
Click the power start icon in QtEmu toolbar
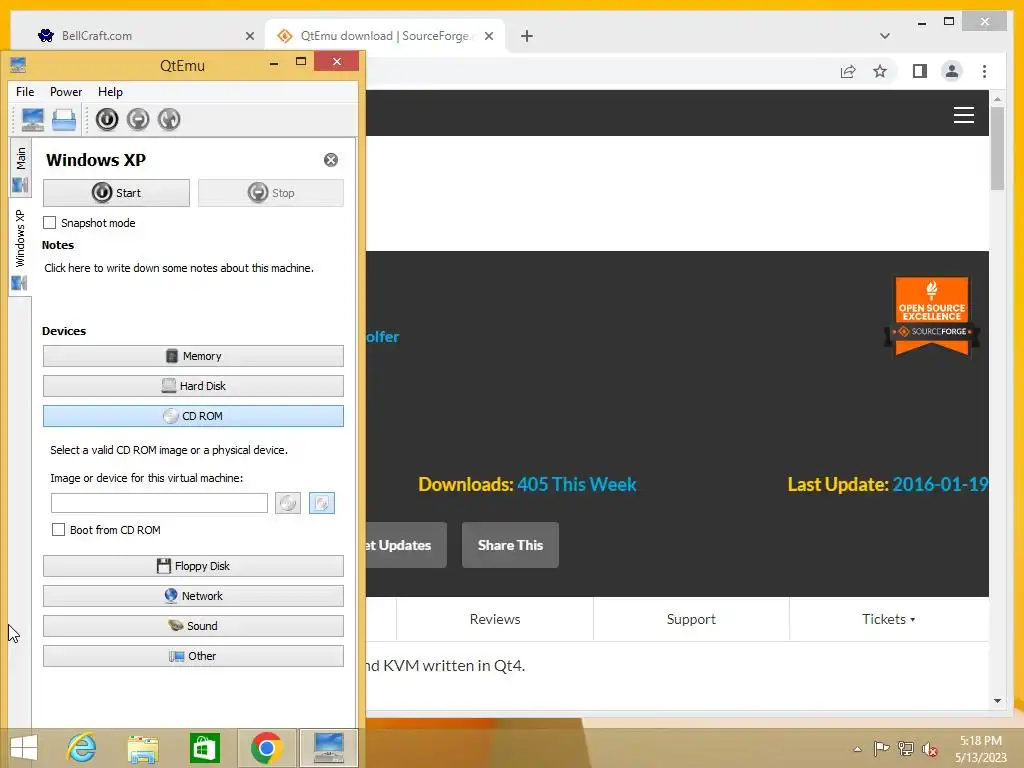click(107, 120)
